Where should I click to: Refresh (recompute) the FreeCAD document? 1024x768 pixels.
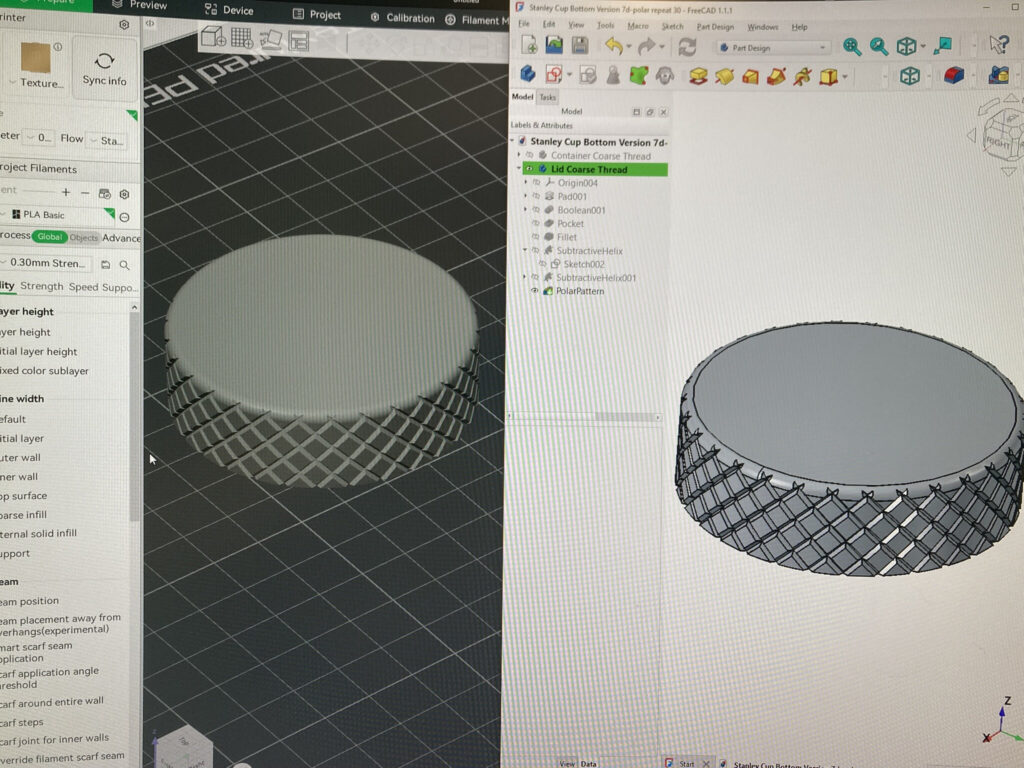tap(686, 46)
